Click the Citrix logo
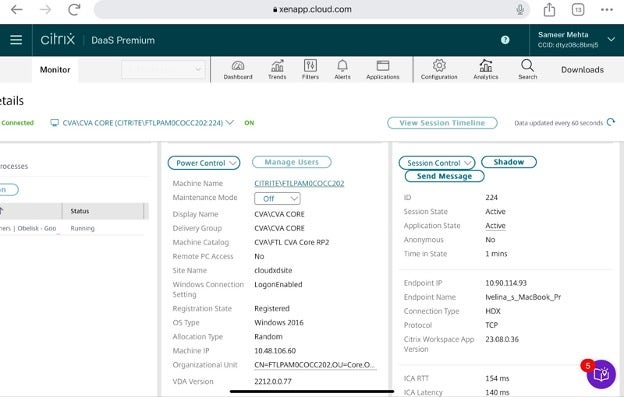Viewport: 624px width, 397px height. click(58, 39)
